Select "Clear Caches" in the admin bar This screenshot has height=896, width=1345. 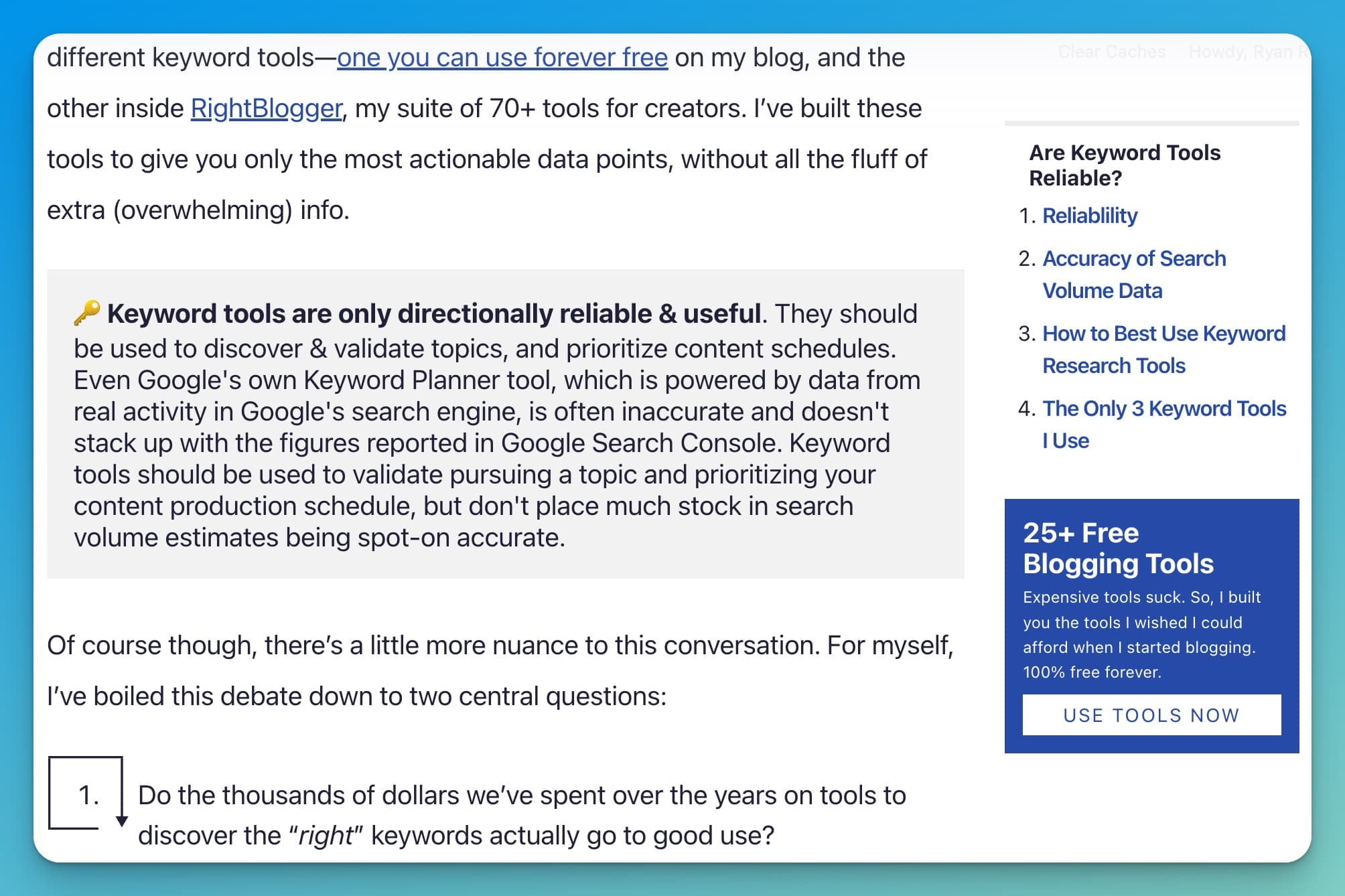coord(1111,52)
